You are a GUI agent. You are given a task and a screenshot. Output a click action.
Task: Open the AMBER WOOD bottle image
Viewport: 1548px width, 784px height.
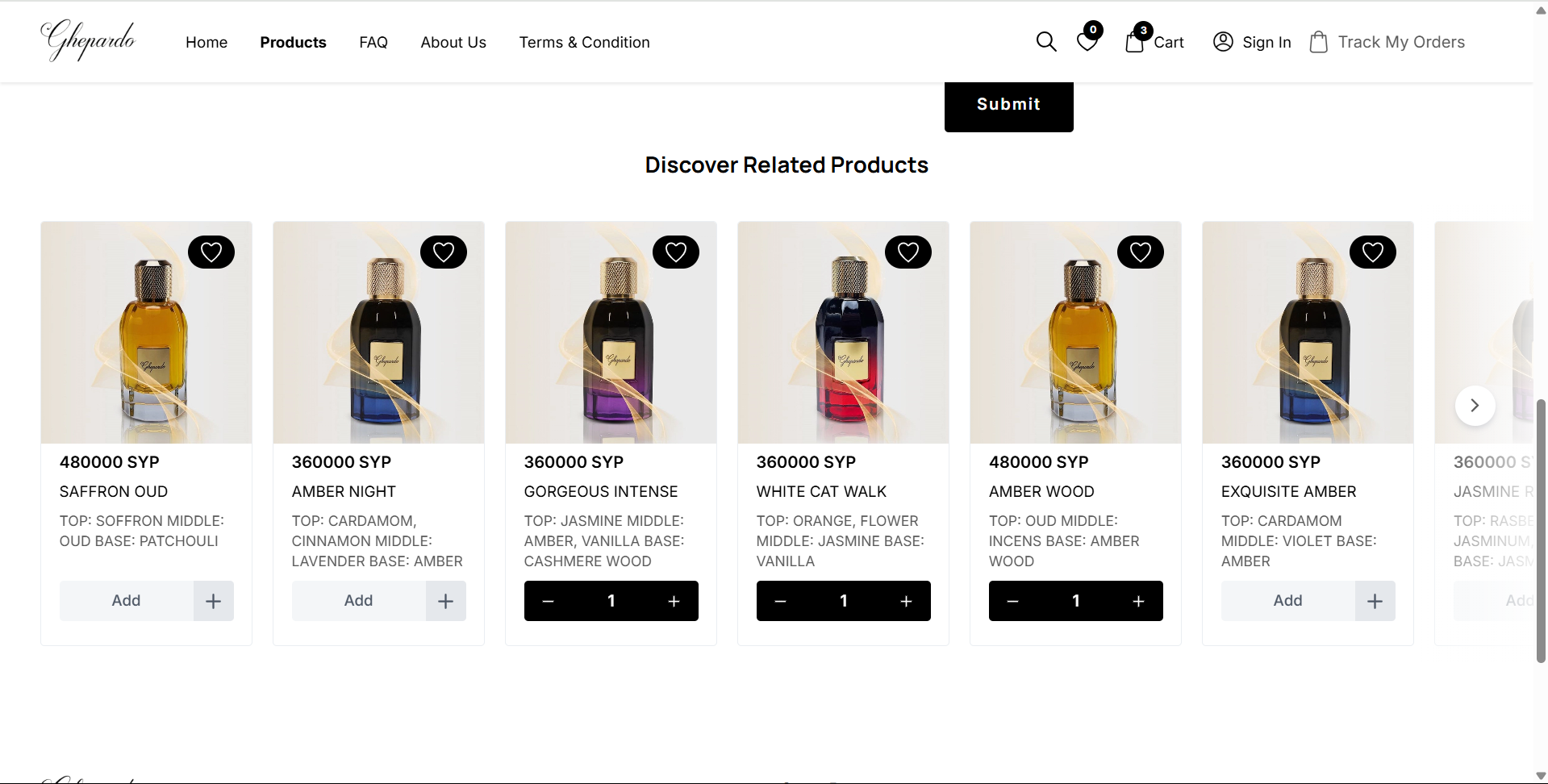(1075, 332)
